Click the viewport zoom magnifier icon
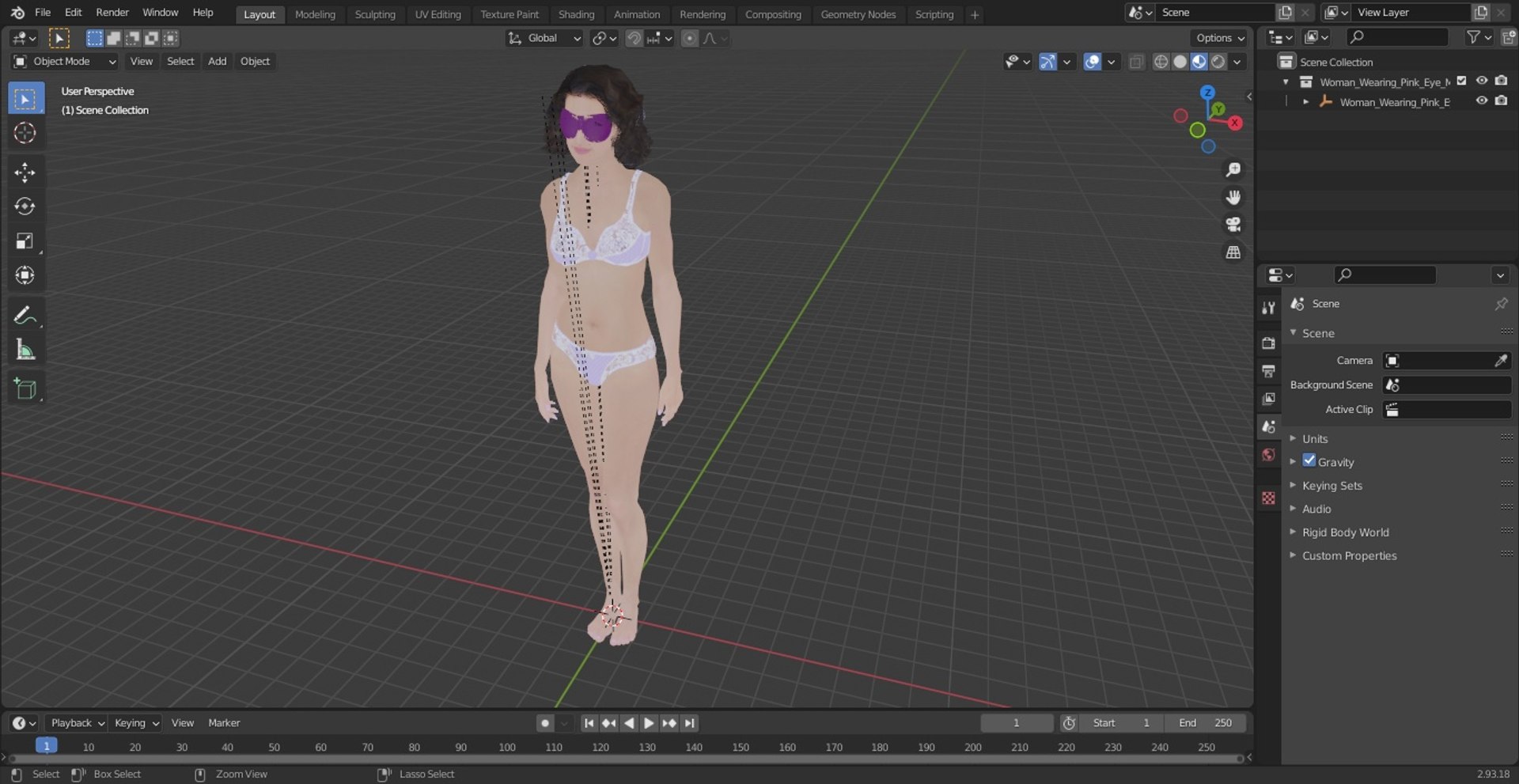The image size is (1519, 784). [x=1233, y=170]
